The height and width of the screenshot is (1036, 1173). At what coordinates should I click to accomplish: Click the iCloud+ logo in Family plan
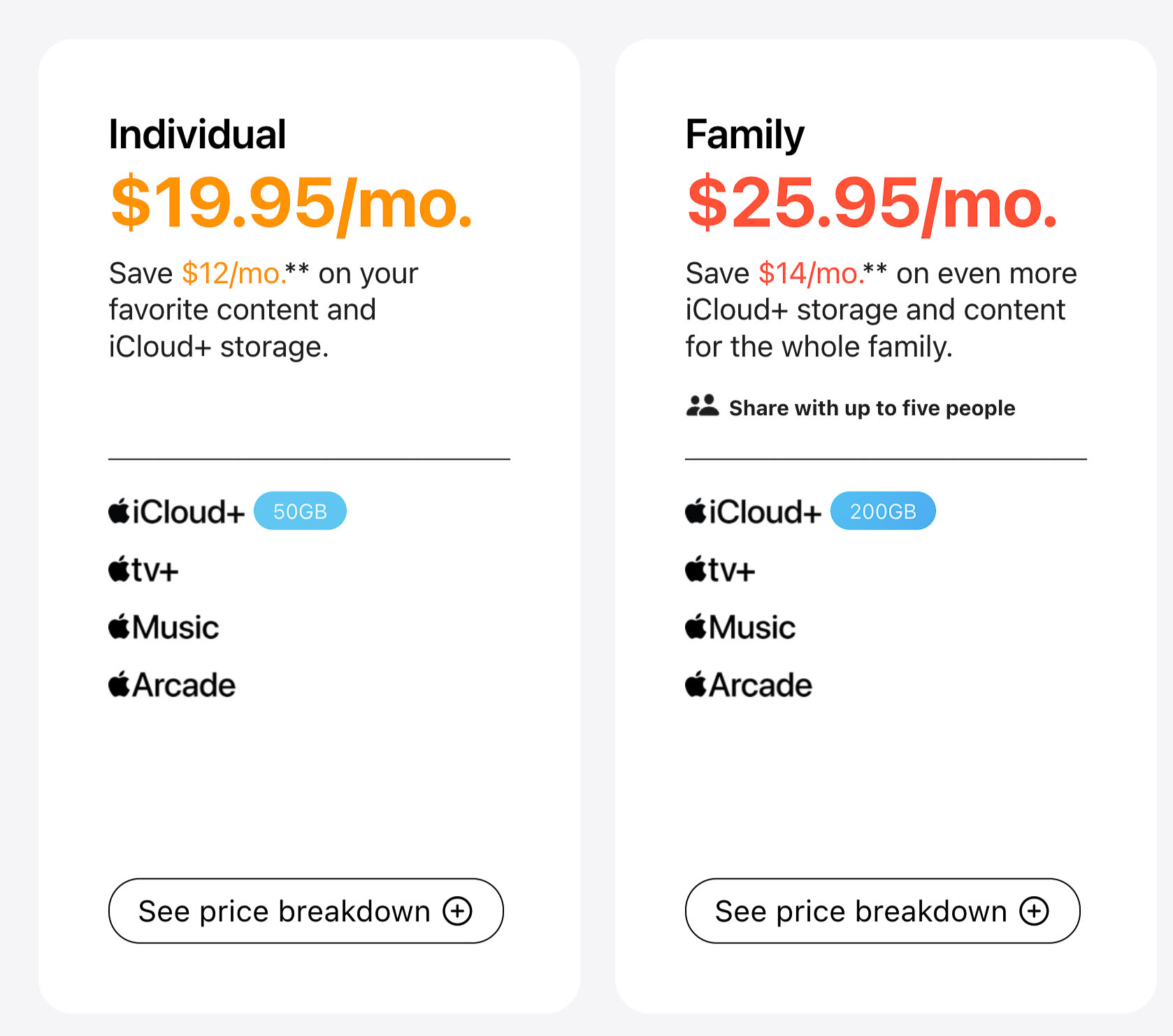[x=753, y=511]
